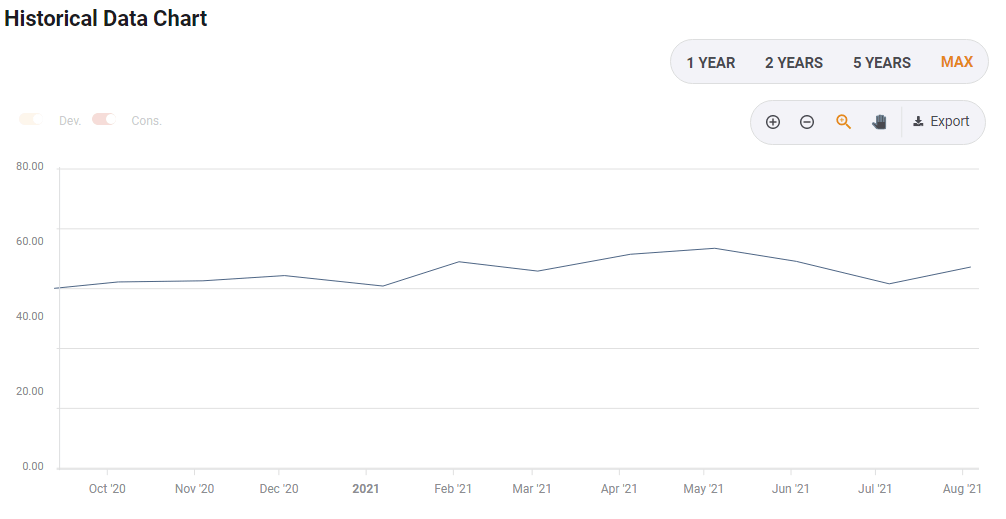
Task: Click the Cons. legend label
Action: (x=146, y=121)
